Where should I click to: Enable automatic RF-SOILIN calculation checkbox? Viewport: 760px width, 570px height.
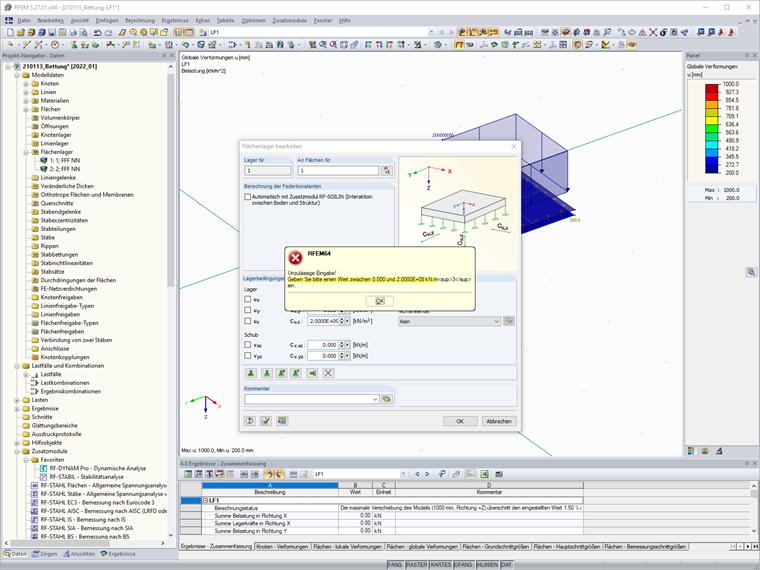pyautogui.click(x=248, y=197)
